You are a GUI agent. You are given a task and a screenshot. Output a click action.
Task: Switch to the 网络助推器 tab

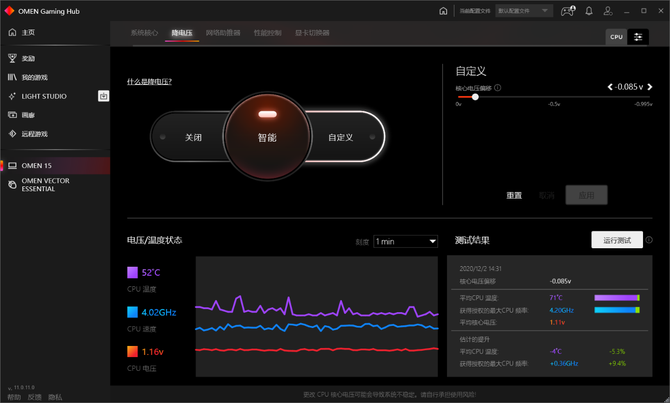pyautogui.click(x=223, y=33)
